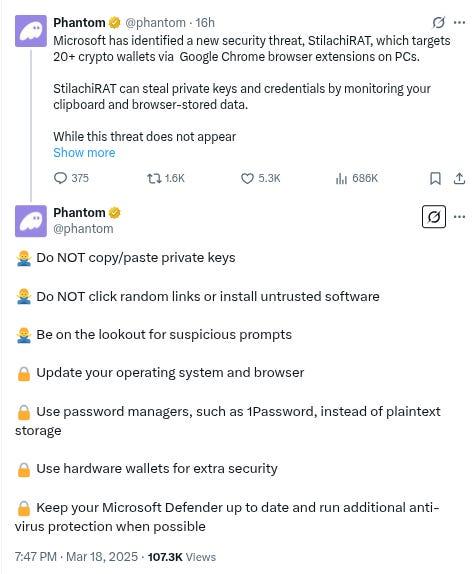
Task: Click the verified badge beside second Phantom name
Action: coord(115,213)
